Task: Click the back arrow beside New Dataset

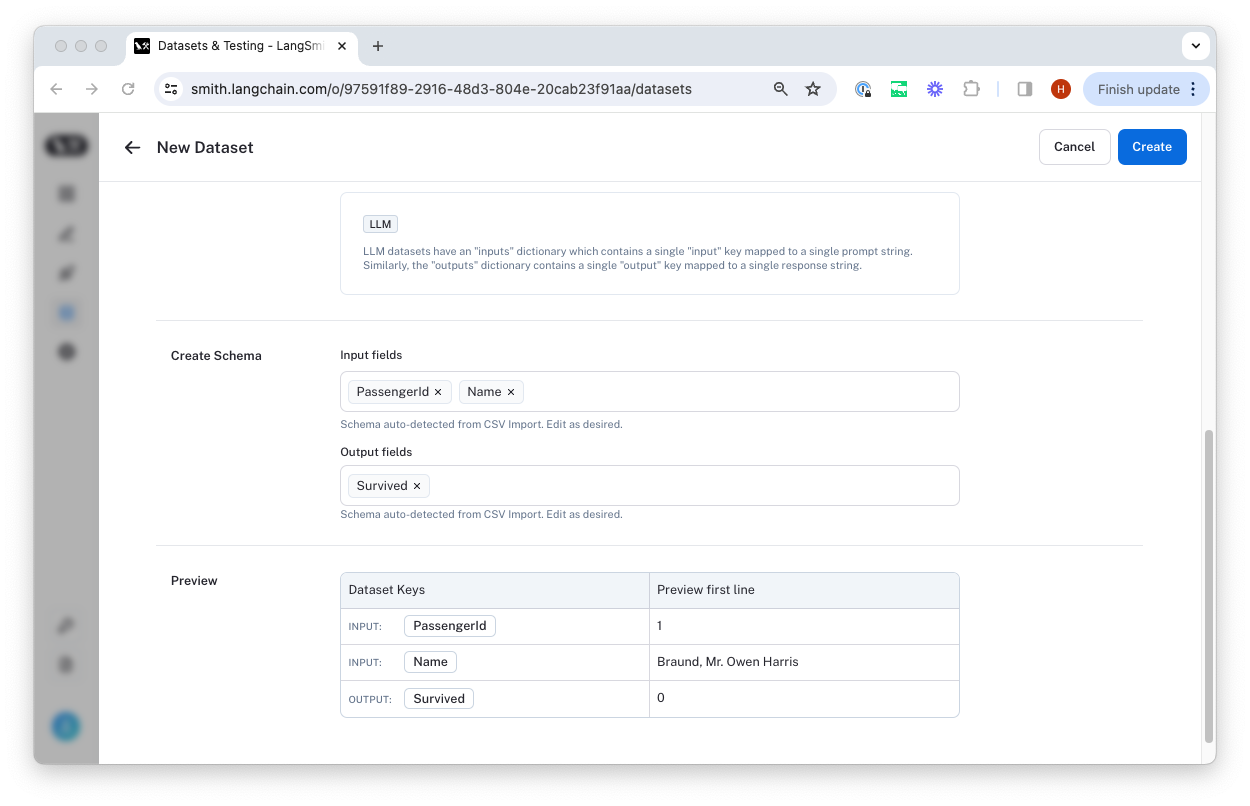Action: [132, 147]
